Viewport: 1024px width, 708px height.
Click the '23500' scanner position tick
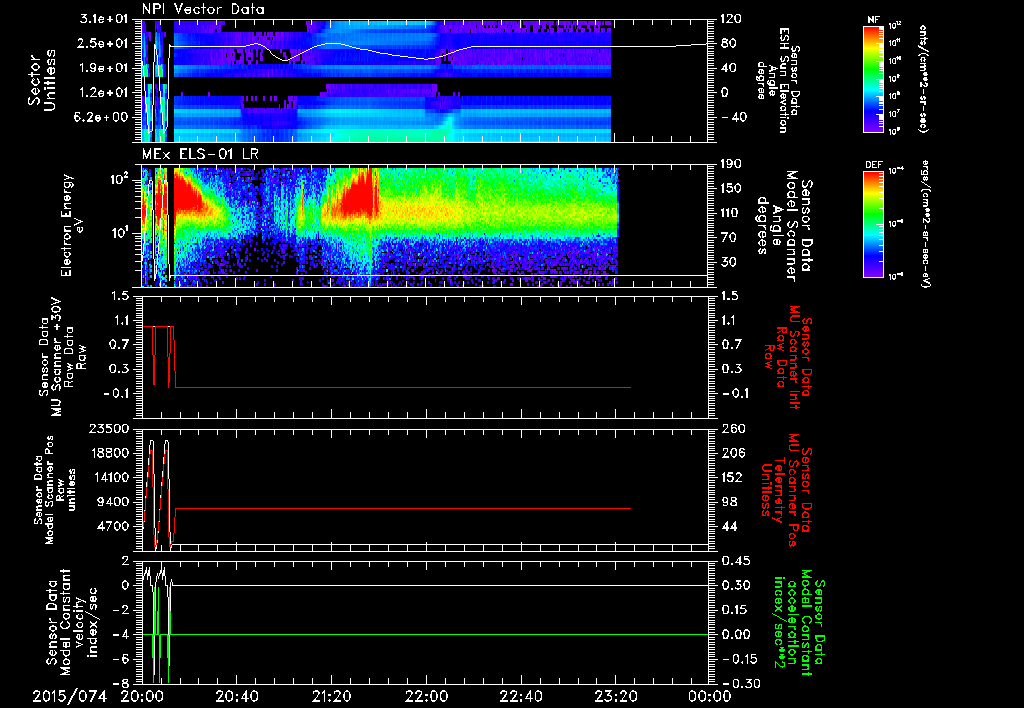[108, 428]
